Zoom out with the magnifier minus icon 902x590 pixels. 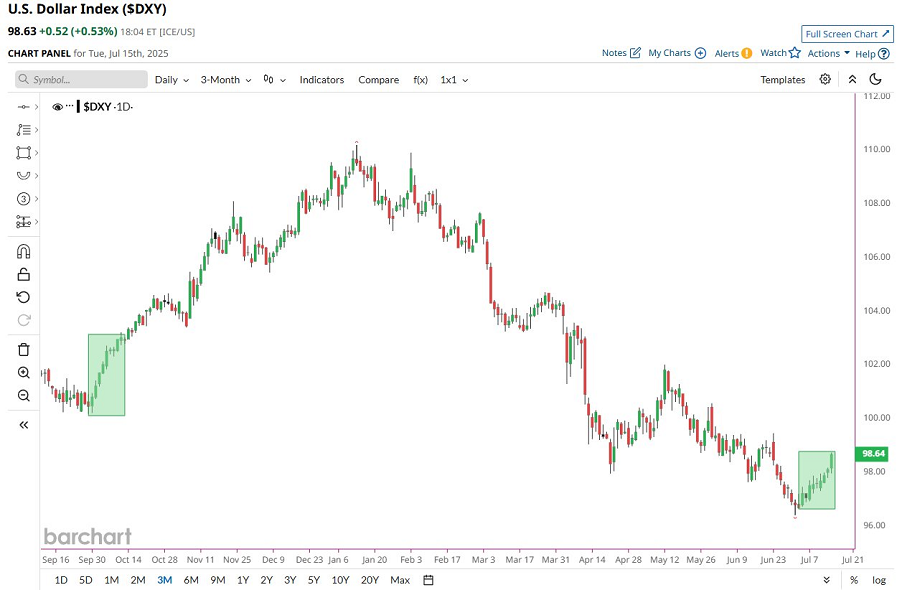click(24, 395)
